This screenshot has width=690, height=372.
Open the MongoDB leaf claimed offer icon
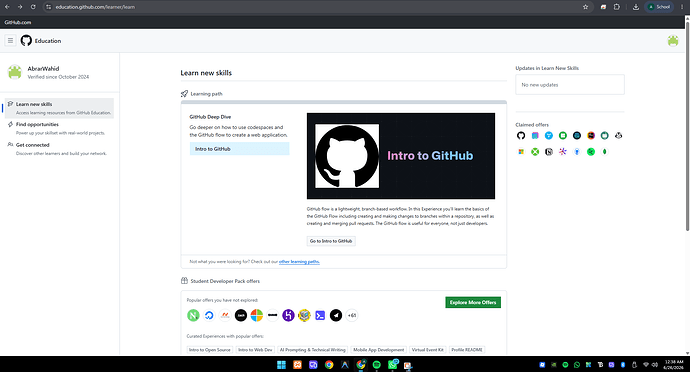tap(605, 152)
